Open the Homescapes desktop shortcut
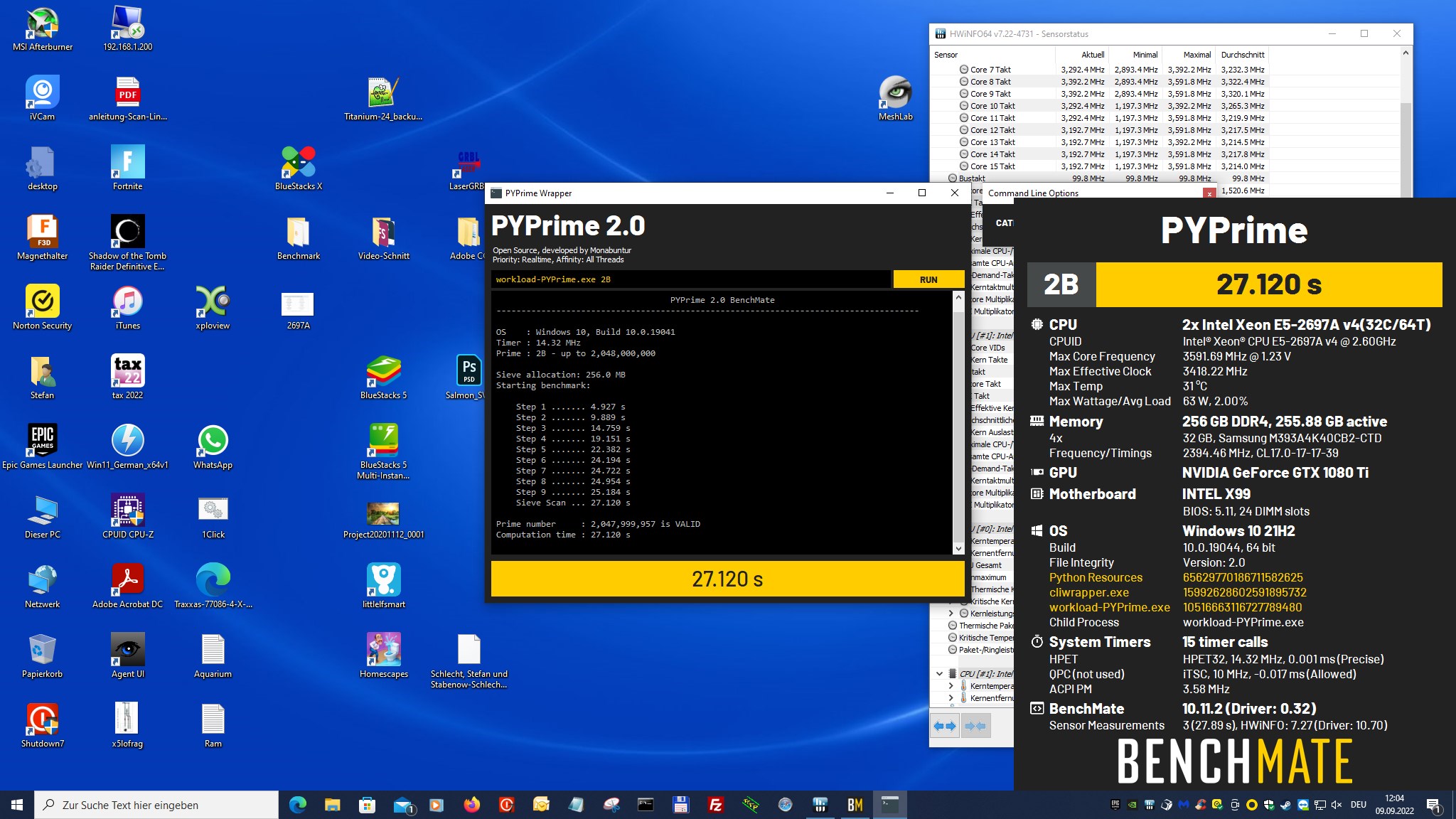The width and height of the screenshot is (1456, 819). [384, 655]
